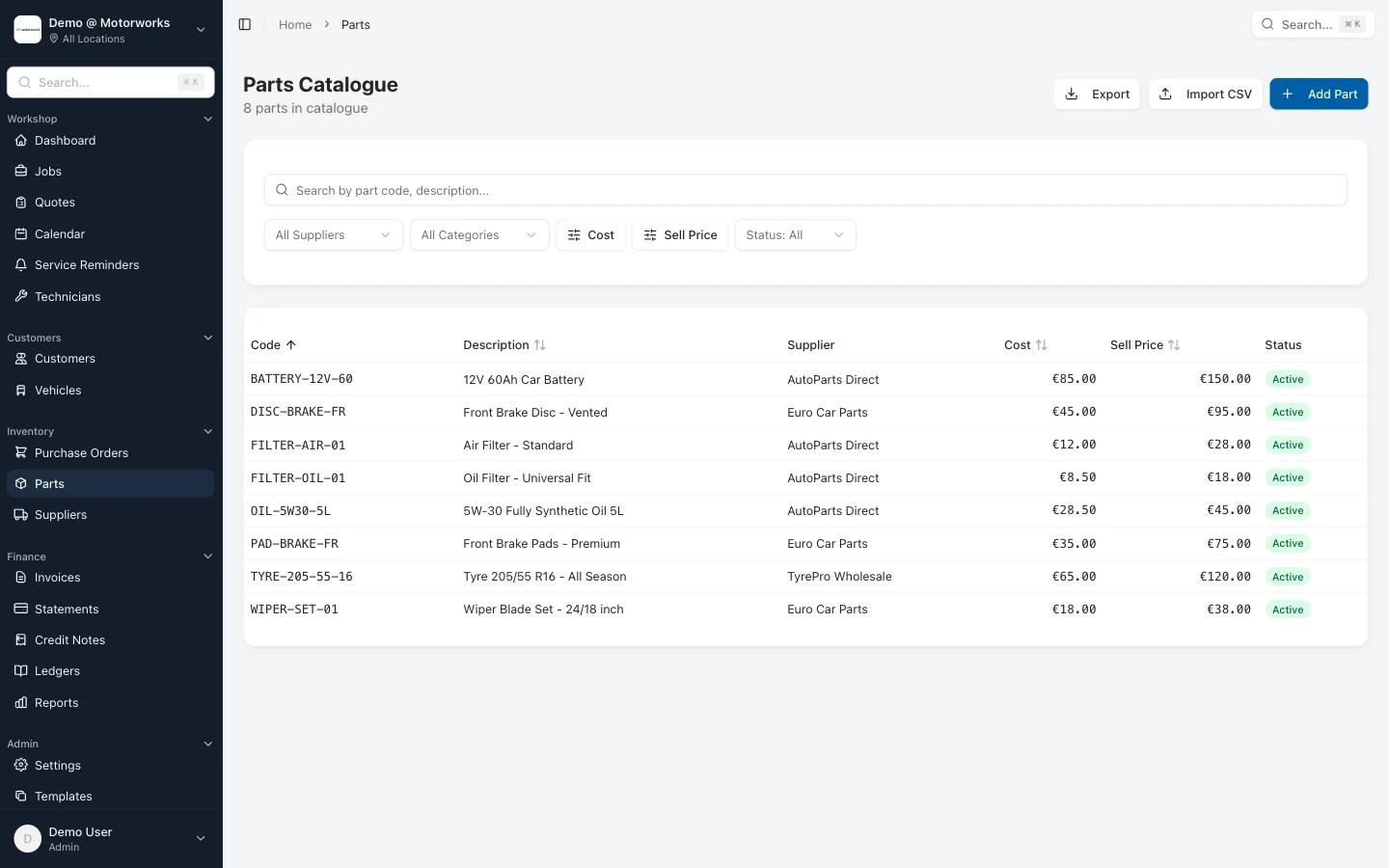
Task: Toggle the Sell Price filter
Action: tap(680, 234)
